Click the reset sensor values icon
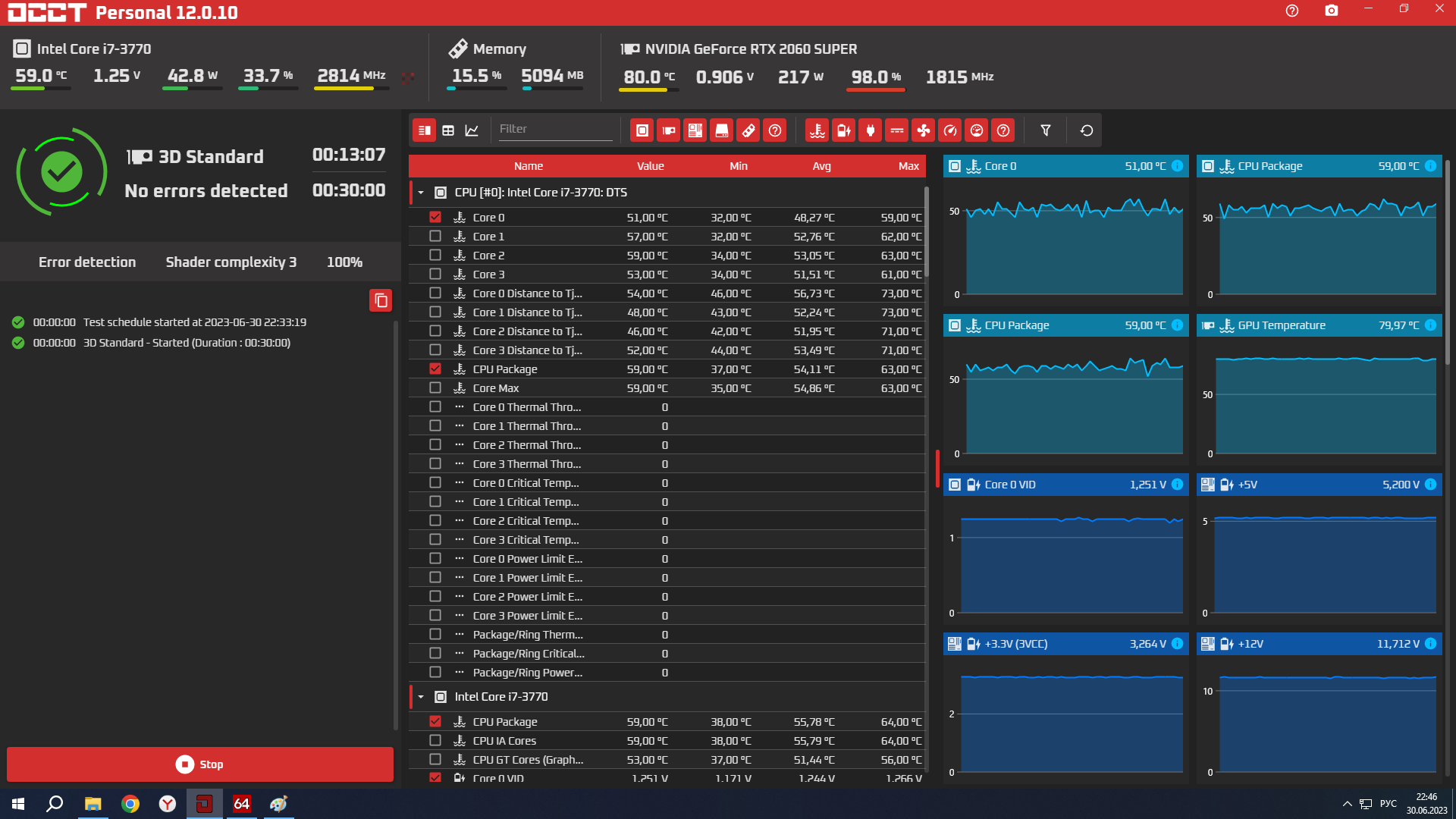 [x=1086, y=130]
